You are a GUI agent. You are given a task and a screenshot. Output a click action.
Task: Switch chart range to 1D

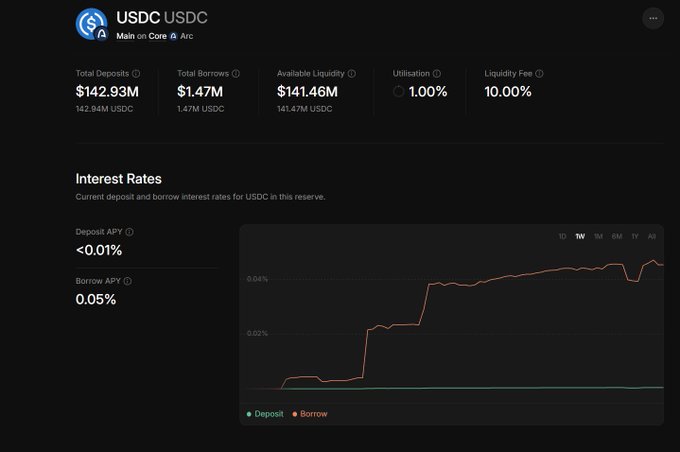pyautogui.click(x=562, y=236)
